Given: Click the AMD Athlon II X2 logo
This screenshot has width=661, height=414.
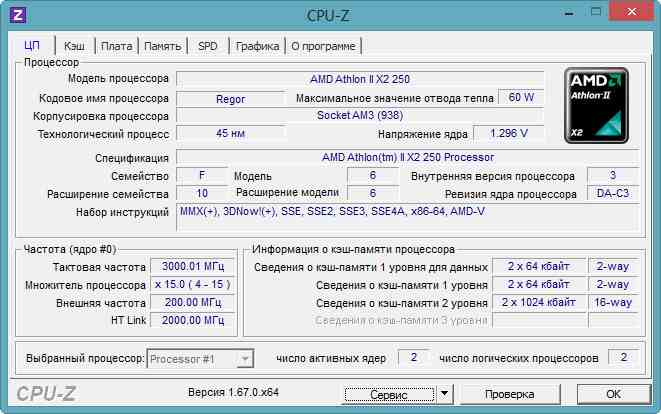Looking at the screenshot, I should (596, 105).
